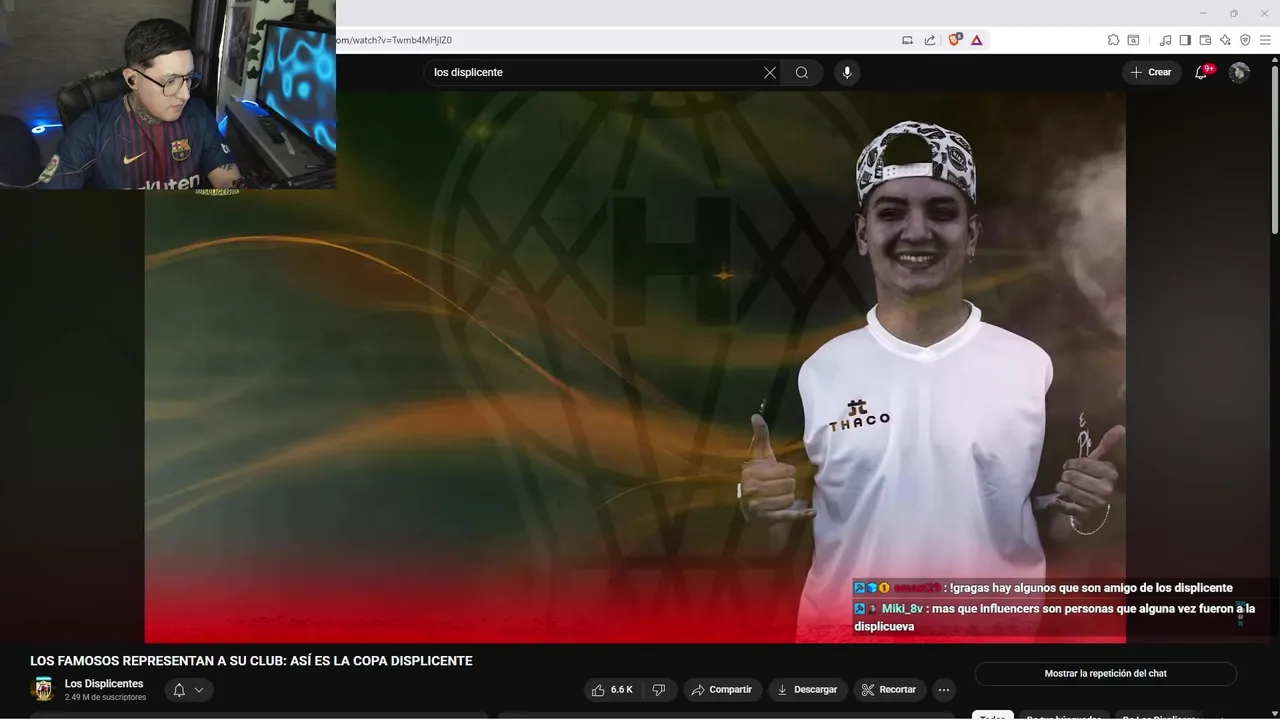Open the Brave Rewards triangle icon

tap(977, 40)
